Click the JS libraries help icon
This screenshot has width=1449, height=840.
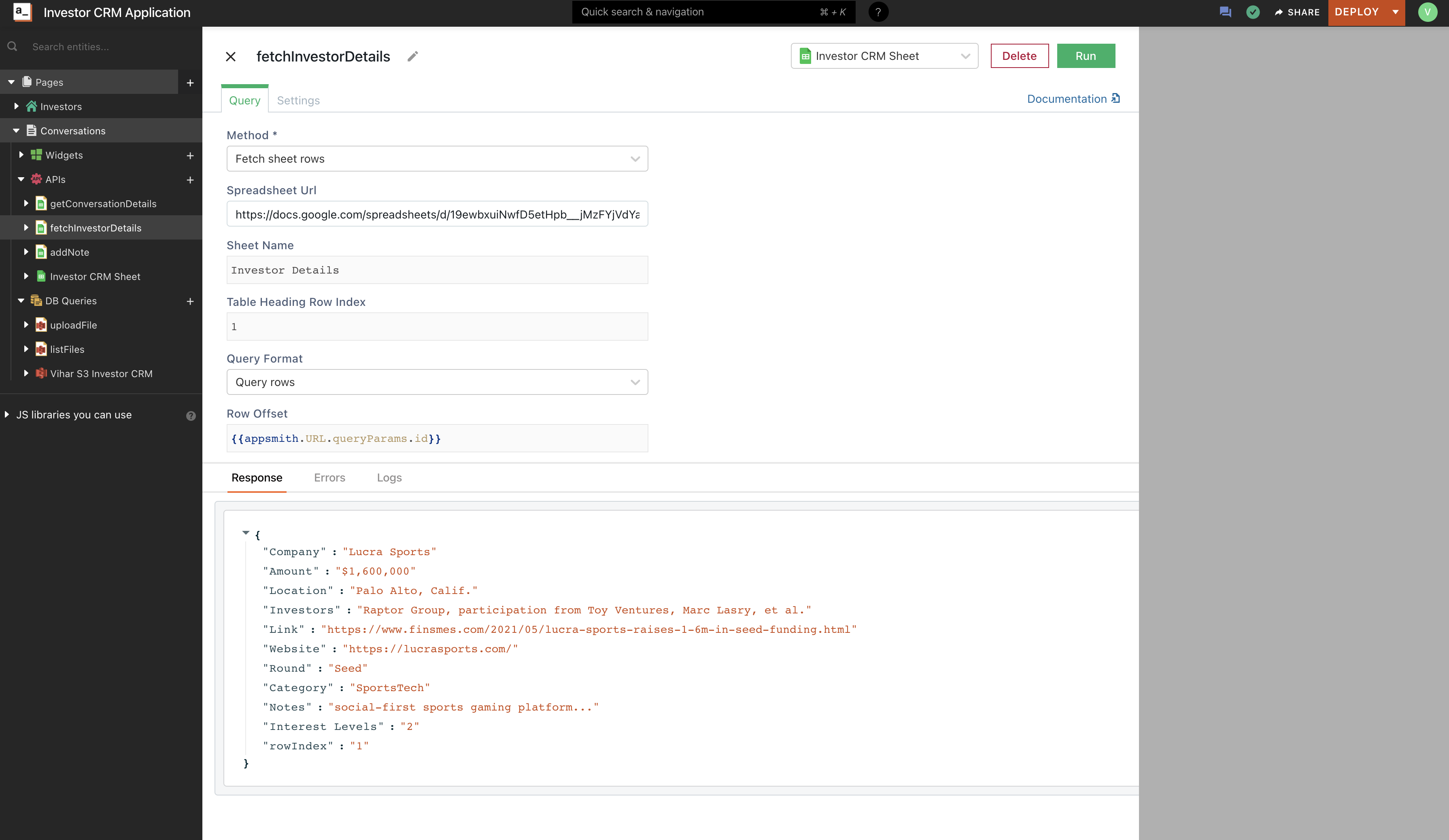(x=191, y=415)
